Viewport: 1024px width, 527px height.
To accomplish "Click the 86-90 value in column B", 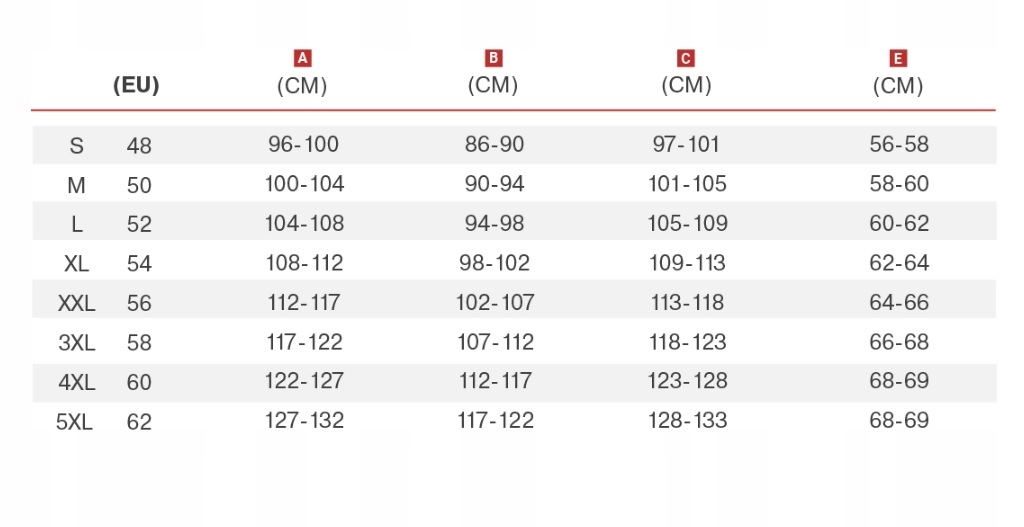I will point(494,144).
